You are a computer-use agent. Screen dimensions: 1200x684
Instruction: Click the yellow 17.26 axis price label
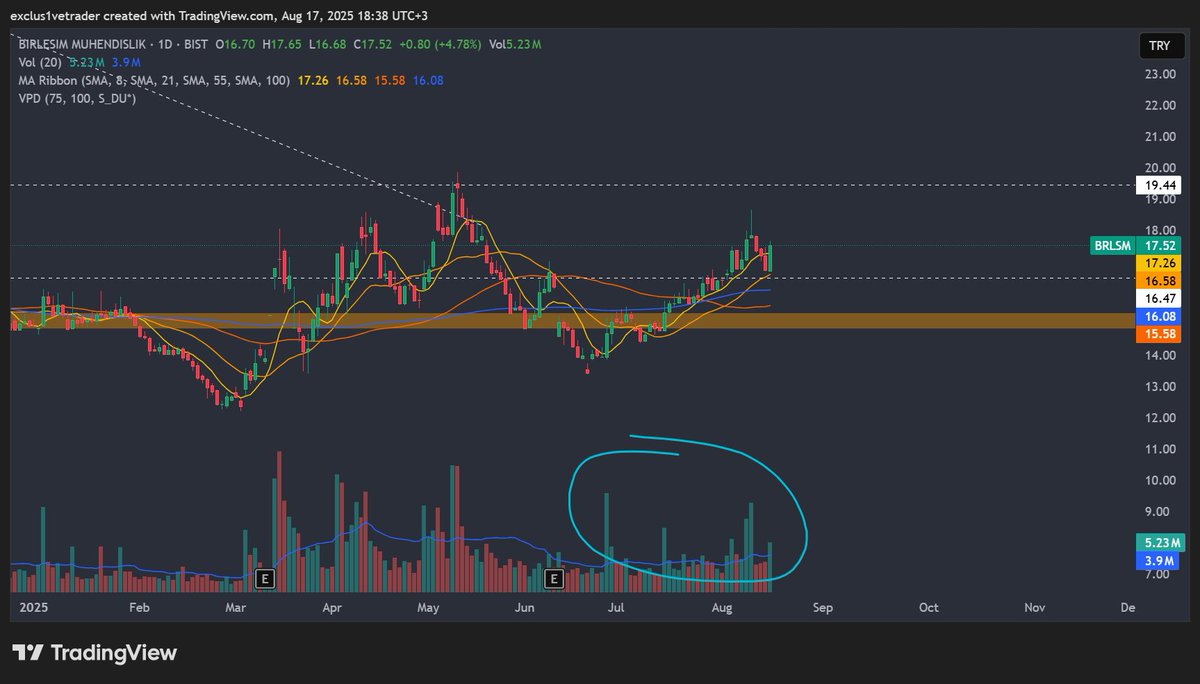pyautogui.click(x=1158, y=262)
